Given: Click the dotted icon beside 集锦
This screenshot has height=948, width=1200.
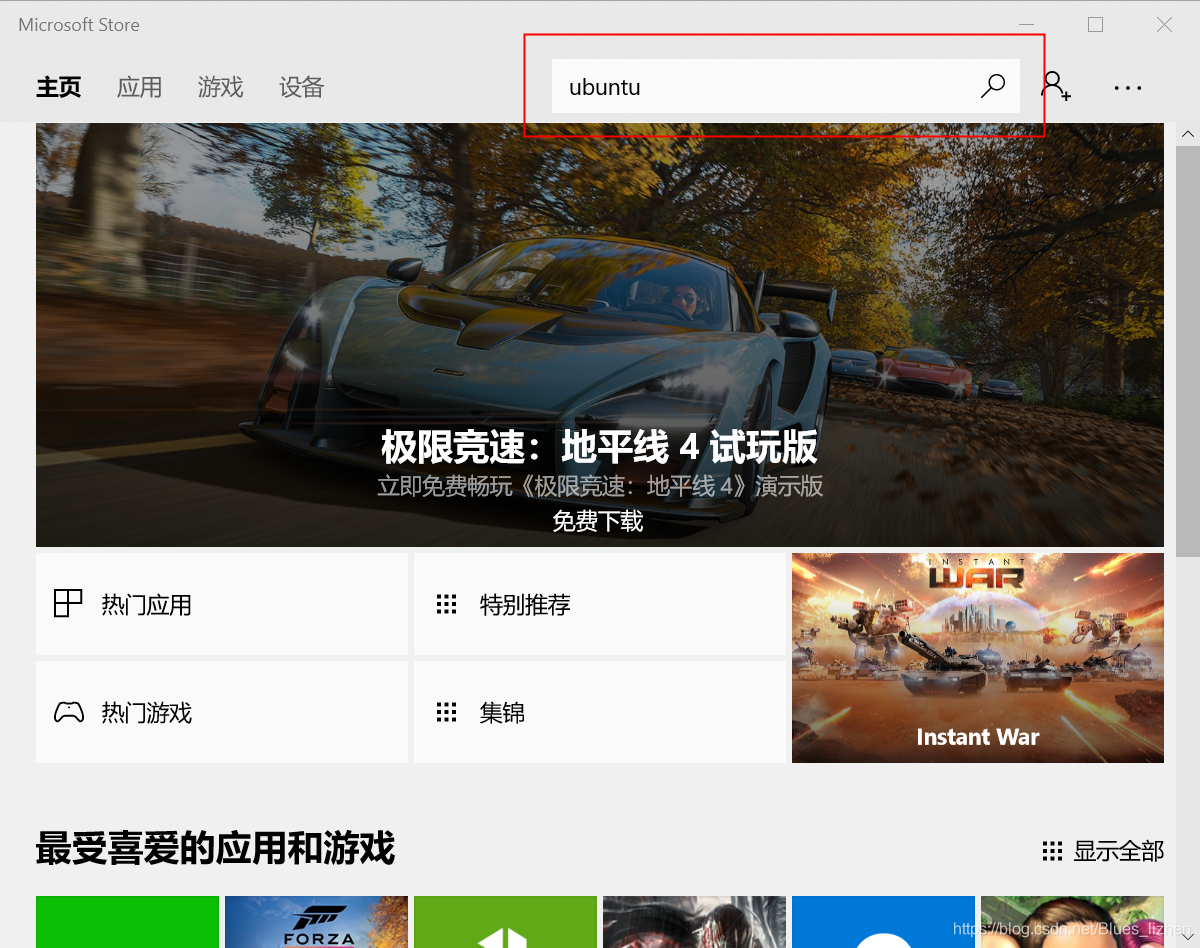Looking at the screenshot, I should [446, 713].
